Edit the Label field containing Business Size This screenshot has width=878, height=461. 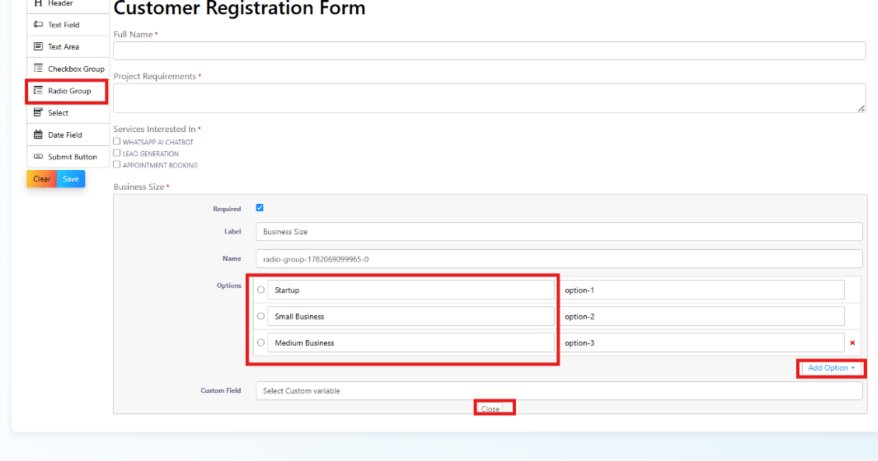tap(559, 231)
